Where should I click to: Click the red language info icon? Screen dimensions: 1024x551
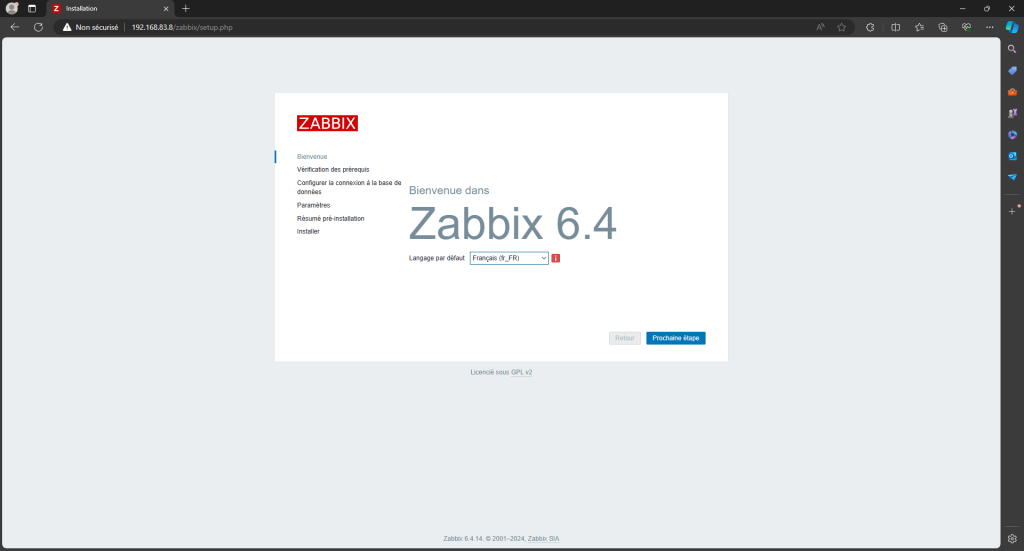coord(556,258)
